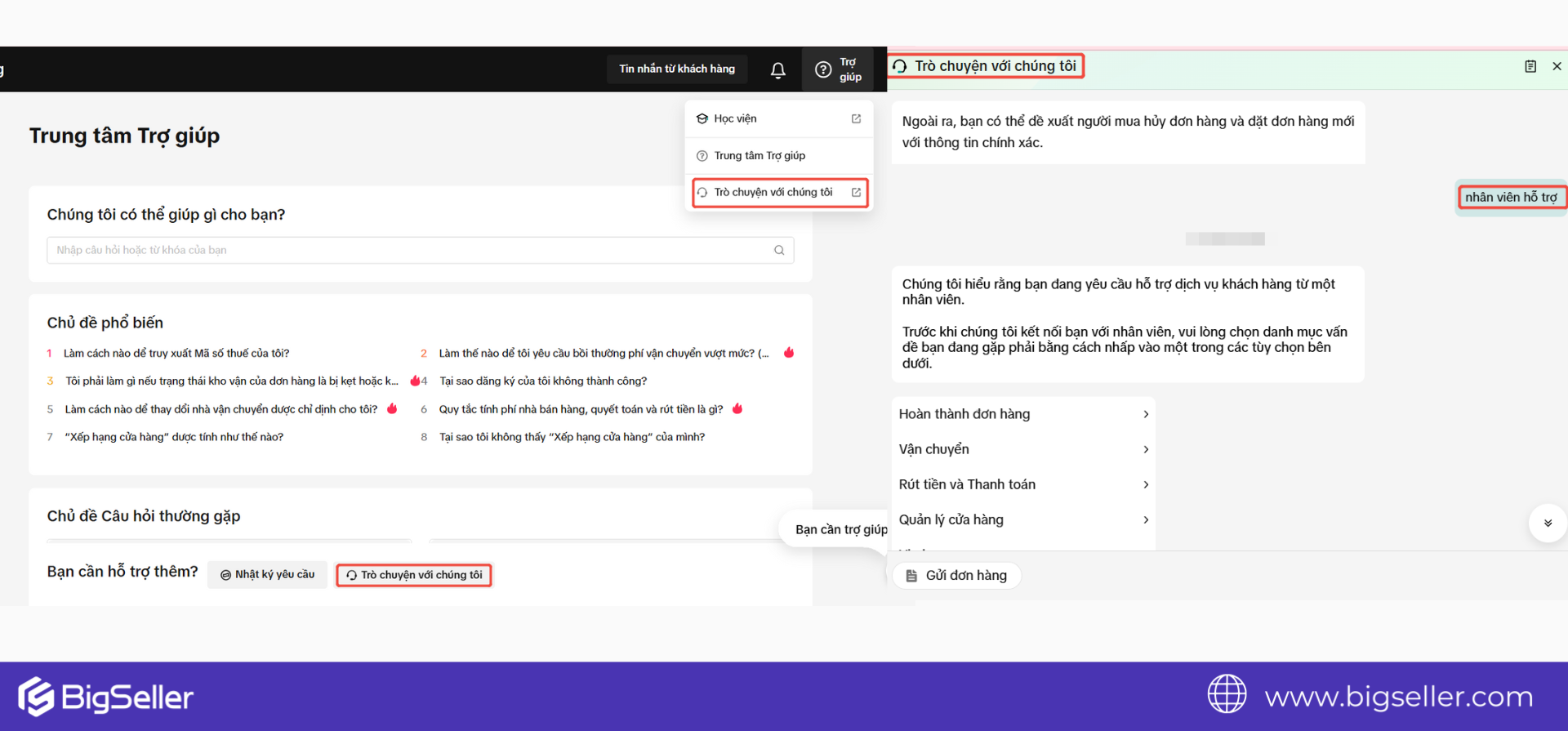This screenshot has height=731, width=1568.
Task: Click external link icon next to Học viện
Action: (x=856, y=119)
